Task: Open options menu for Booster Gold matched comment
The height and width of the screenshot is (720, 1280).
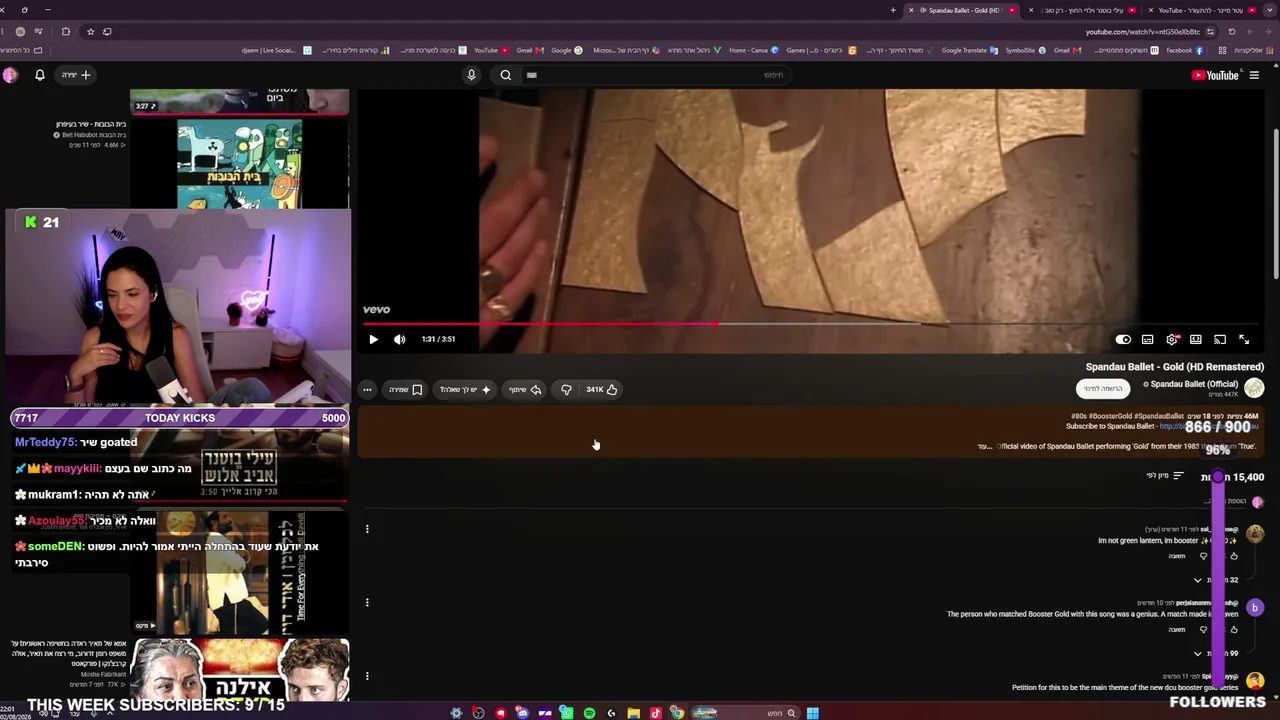Action: tap(367, 602)
